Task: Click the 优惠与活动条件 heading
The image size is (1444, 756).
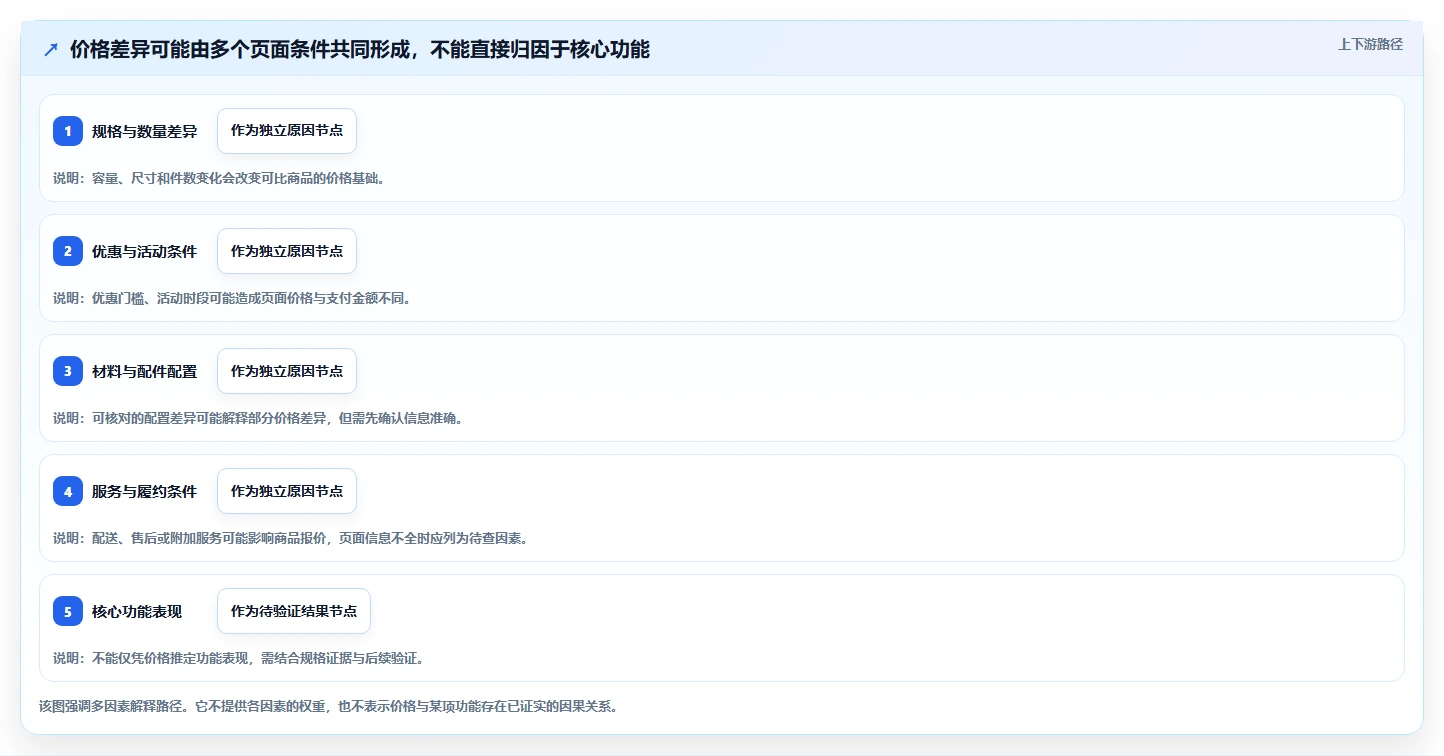Action: click(x=144, y=251)
